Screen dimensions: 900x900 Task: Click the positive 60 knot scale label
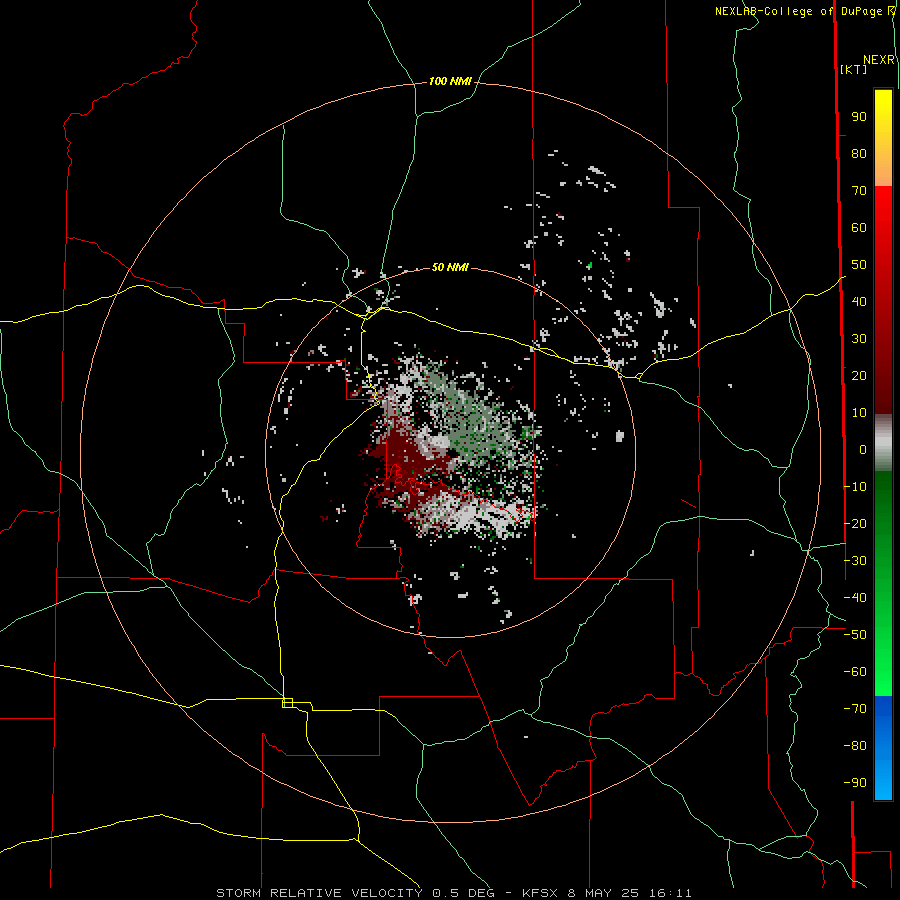click(859, 227)
